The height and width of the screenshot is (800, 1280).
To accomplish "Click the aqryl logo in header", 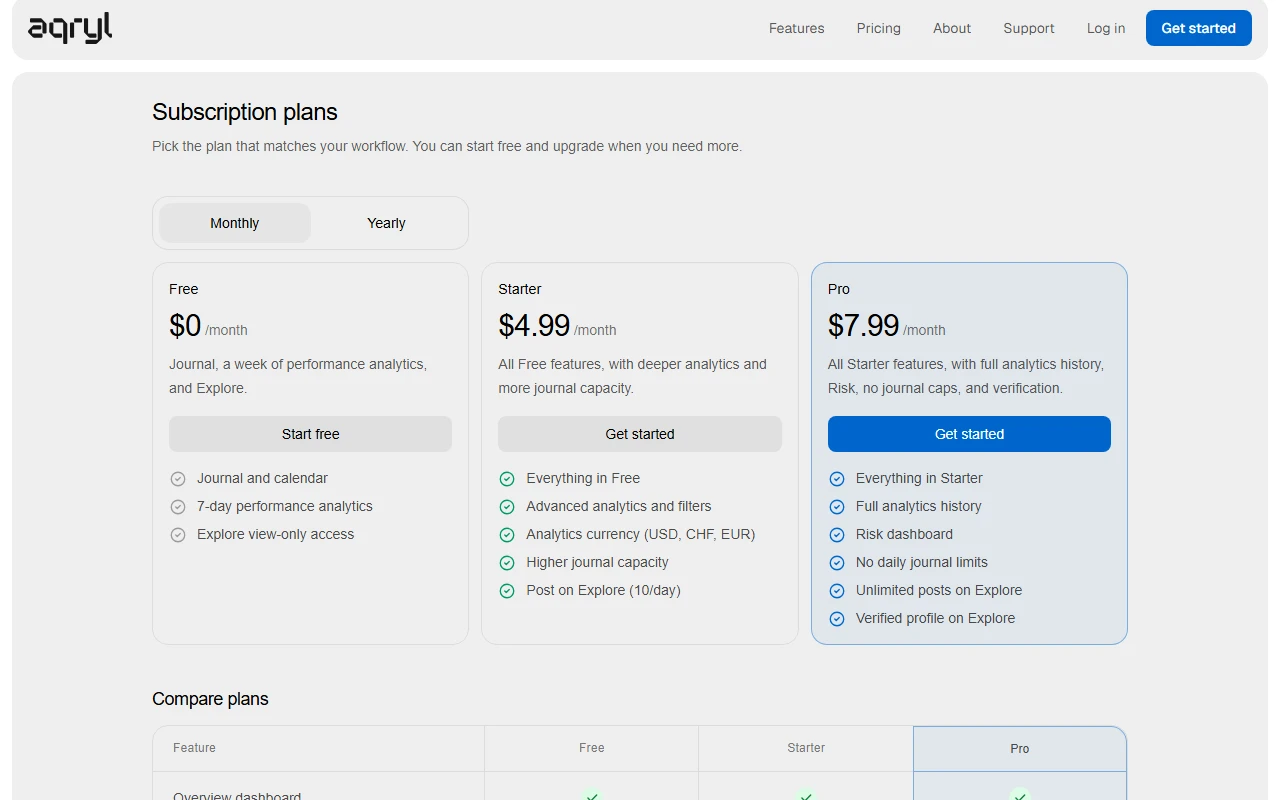I will (70, 29).
